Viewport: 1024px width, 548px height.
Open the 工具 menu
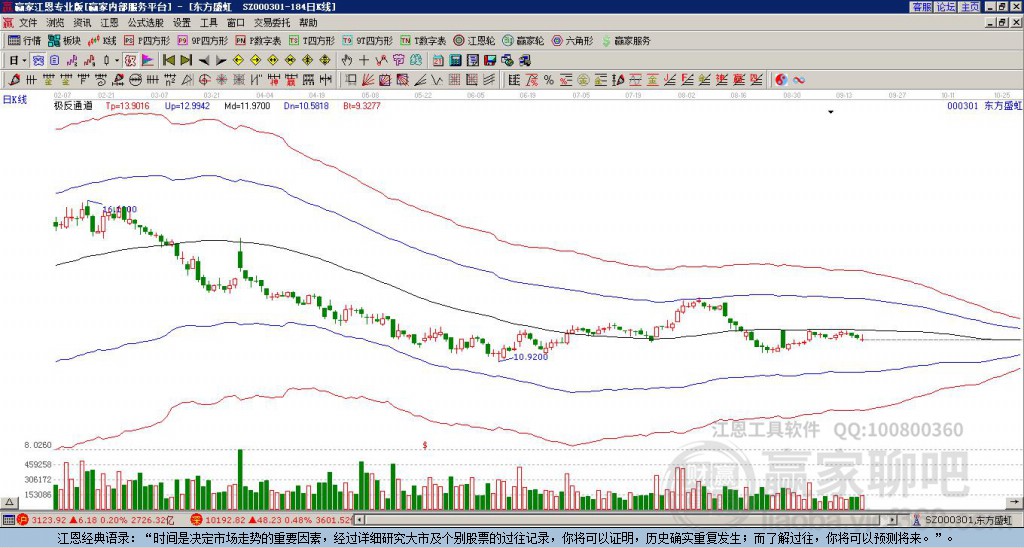point(208,23)
